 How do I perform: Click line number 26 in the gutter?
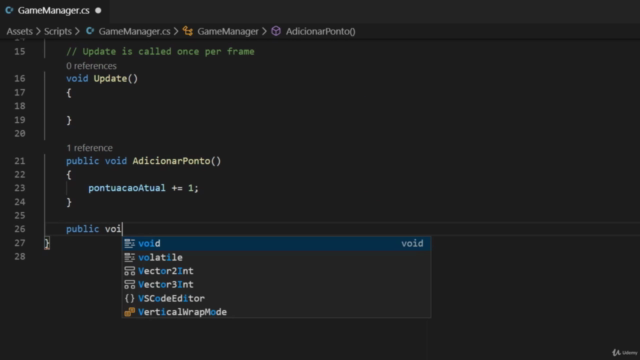pos(20,229)
